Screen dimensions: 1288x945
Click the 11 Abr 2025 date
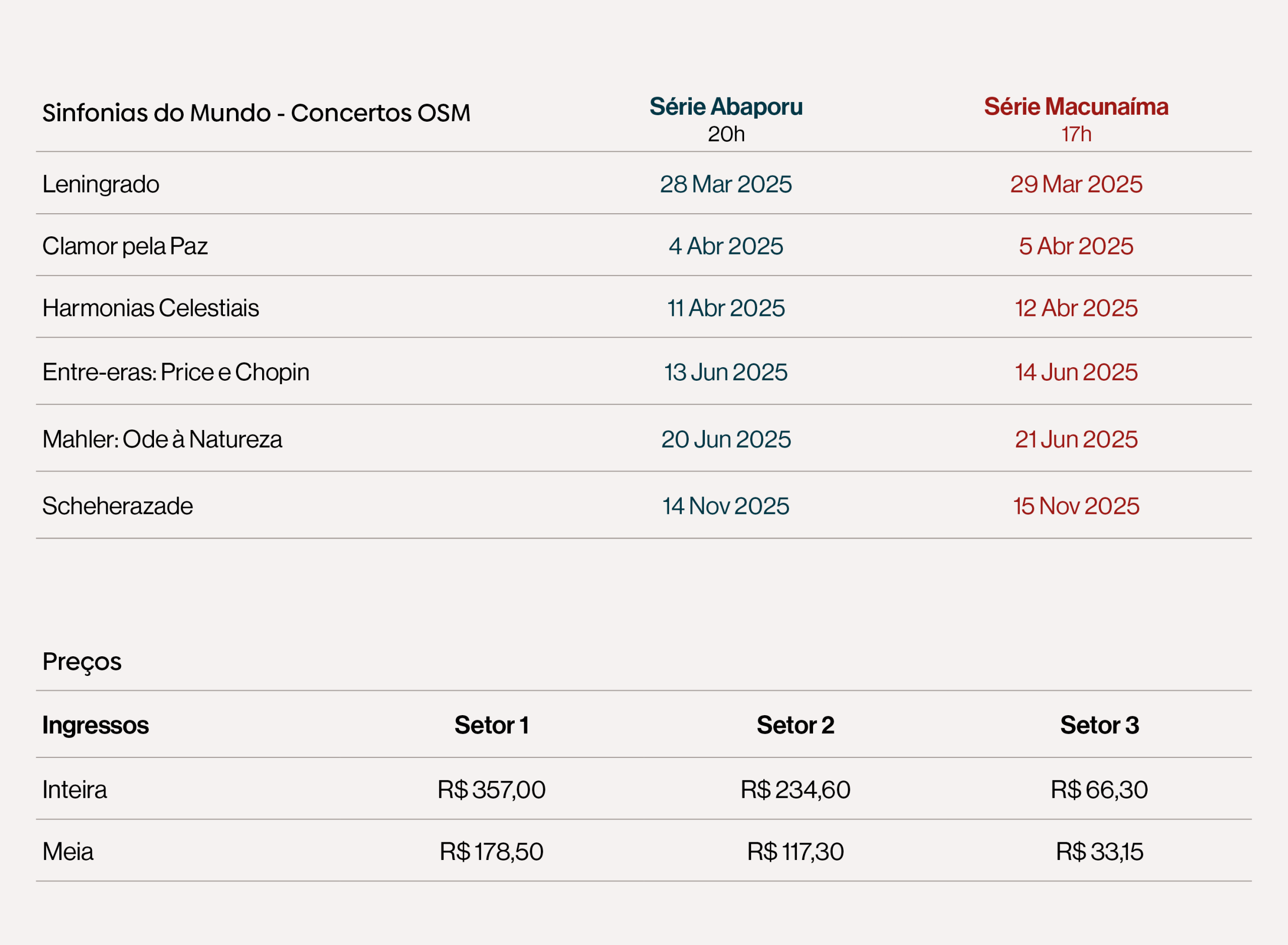point(726,308)
